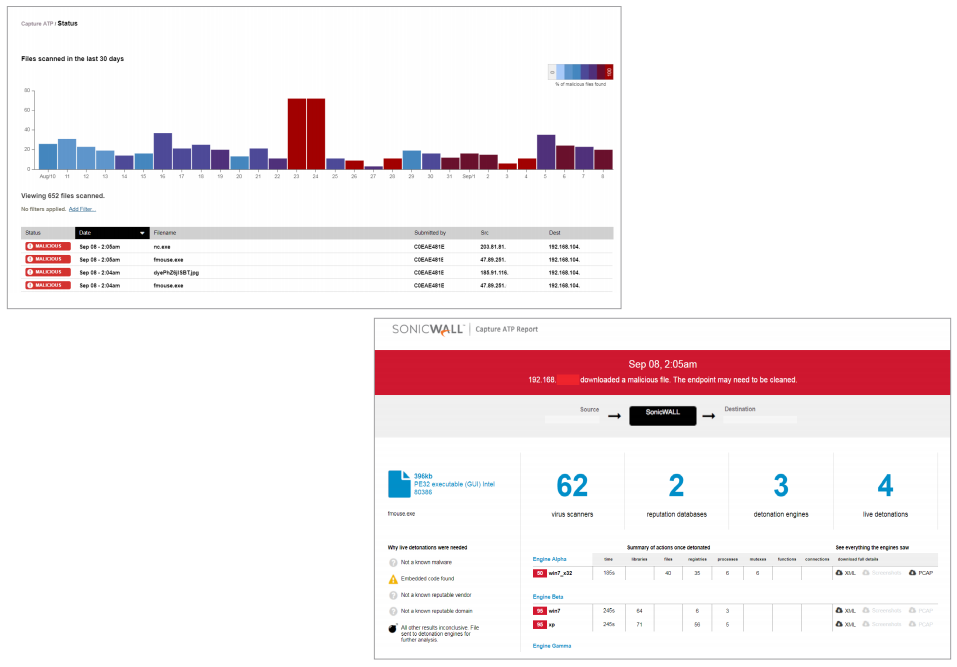Click the red score badge next to win7_x32
The height and width of the screenshot is (667, 957).
[x=540, y=573]
